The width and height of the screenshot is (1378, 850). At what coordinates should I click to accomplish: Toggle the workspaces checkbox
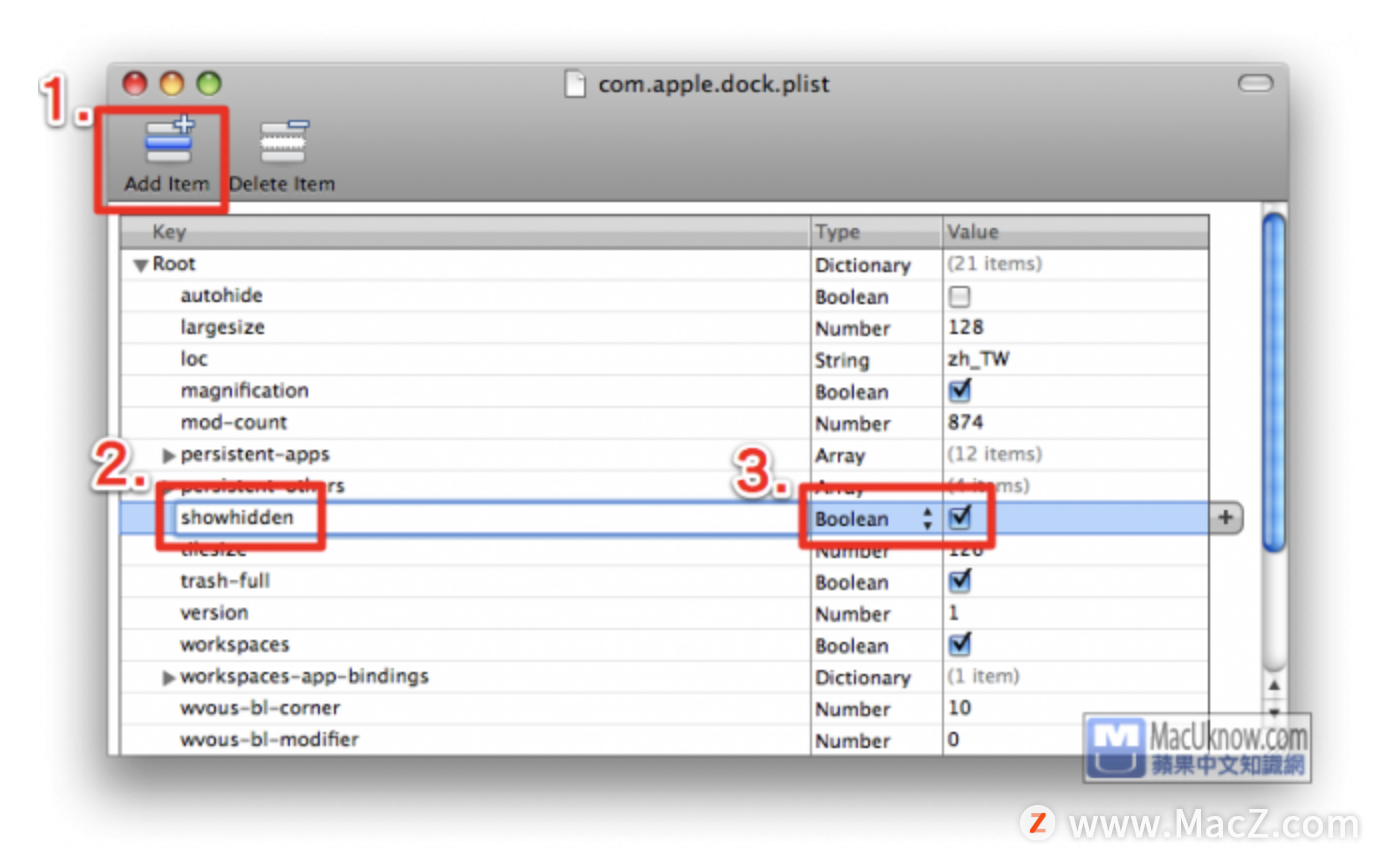click(960, 643)
